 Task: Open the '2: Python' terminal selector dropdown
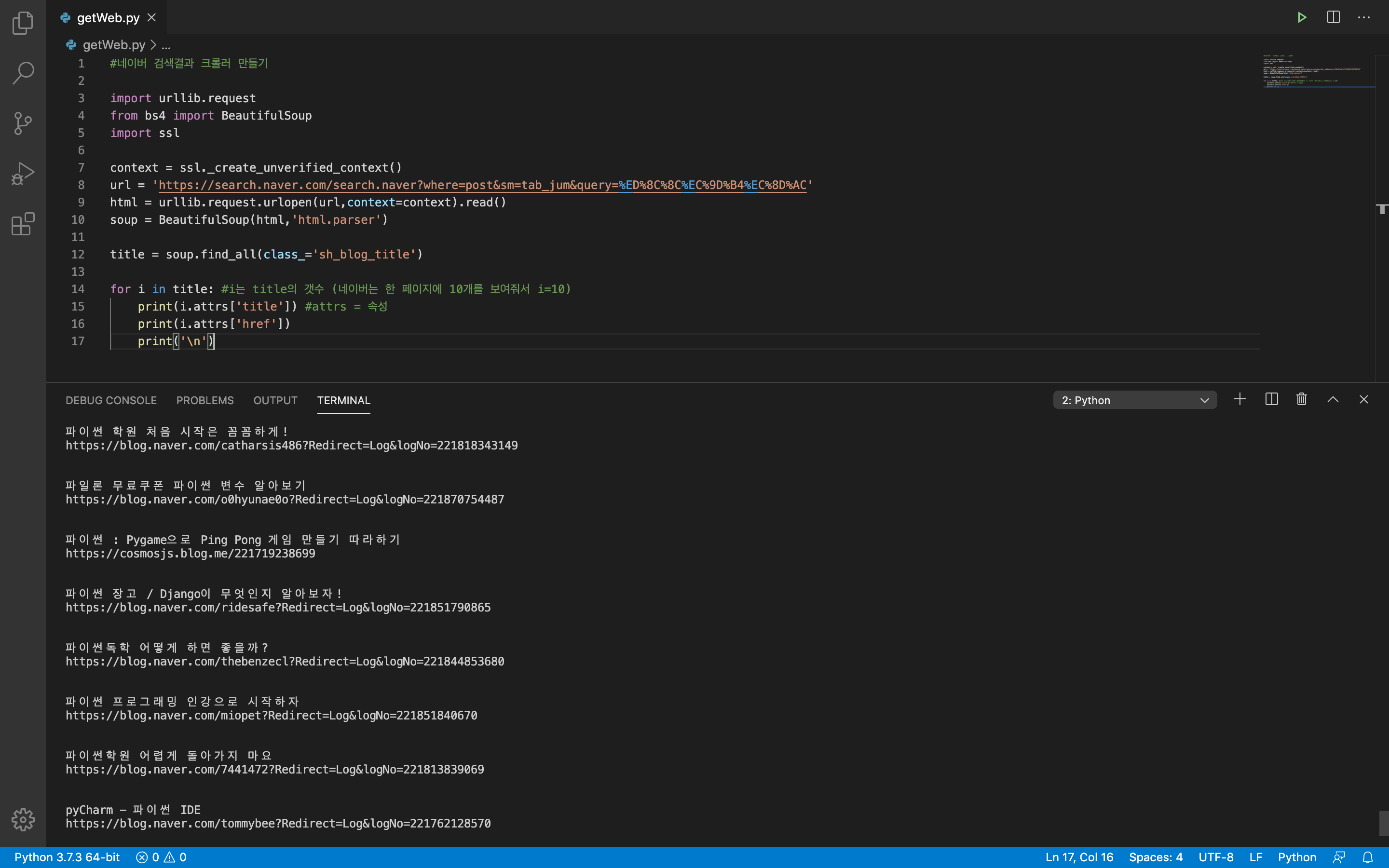1134,400
